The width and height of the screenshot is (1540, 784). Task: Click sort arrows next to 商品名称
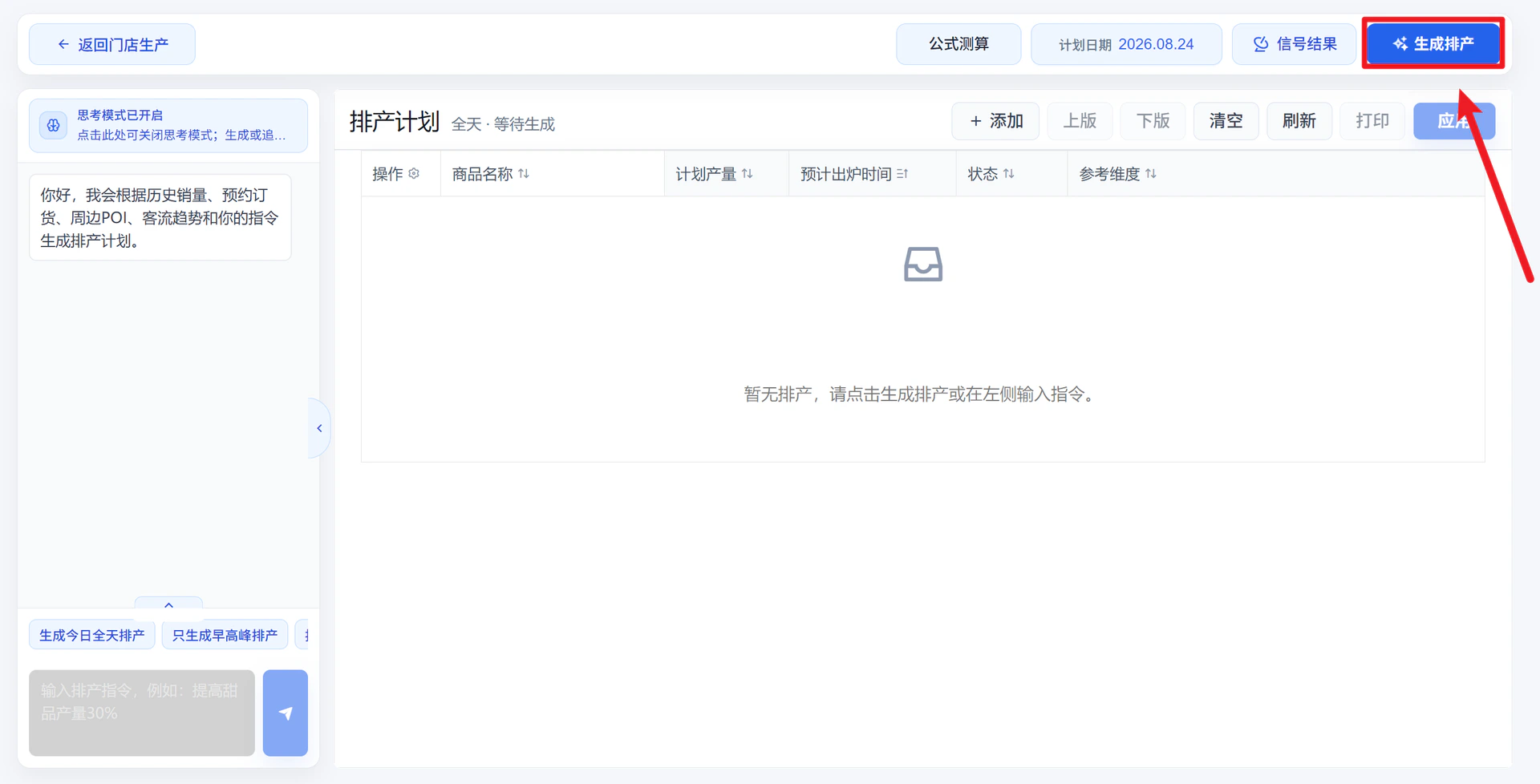[524, 173]
